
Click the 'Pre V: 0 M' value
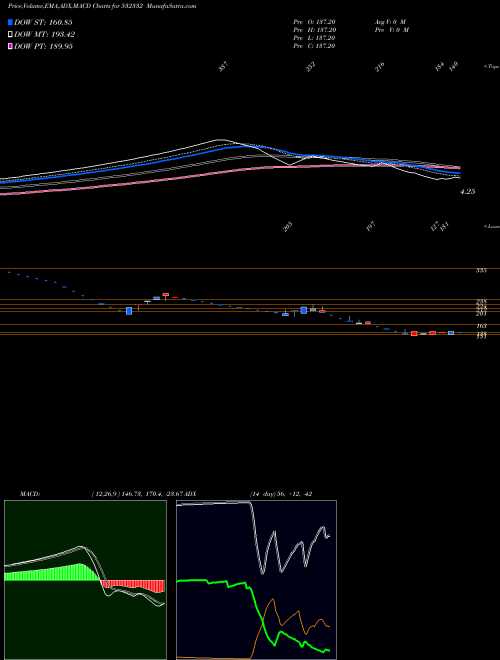[x=392, y=30]
